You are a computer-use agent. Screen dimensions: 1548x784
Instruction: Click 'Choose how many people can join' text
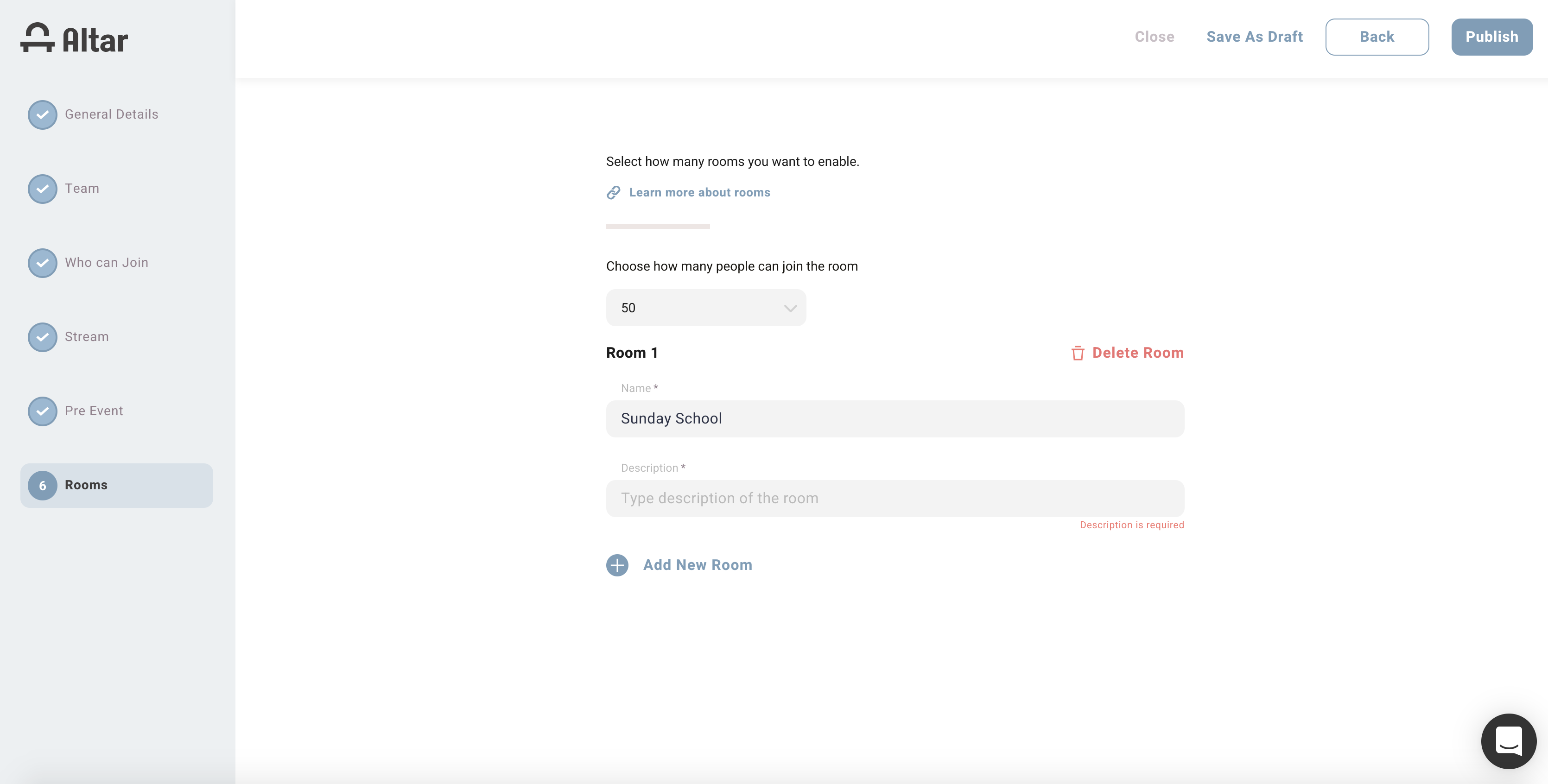tap(731, 266)
